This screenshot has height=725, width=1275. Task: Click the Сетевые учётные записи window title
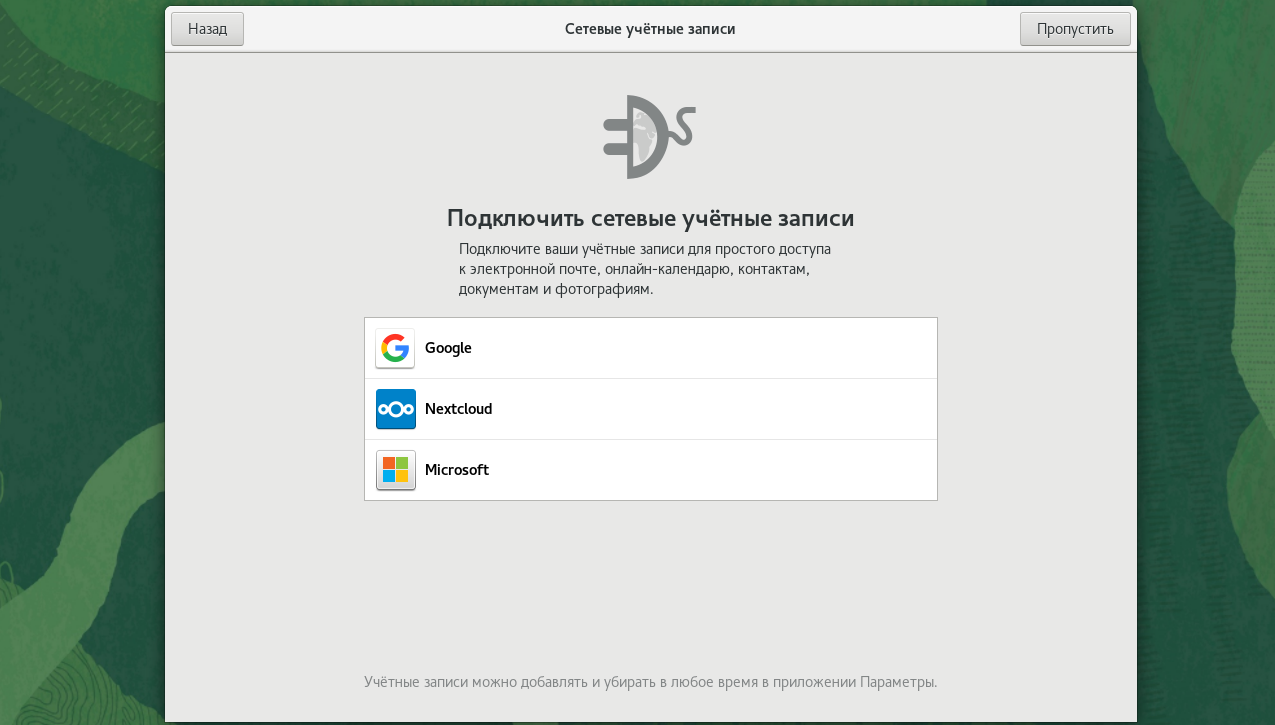point(650,29)
